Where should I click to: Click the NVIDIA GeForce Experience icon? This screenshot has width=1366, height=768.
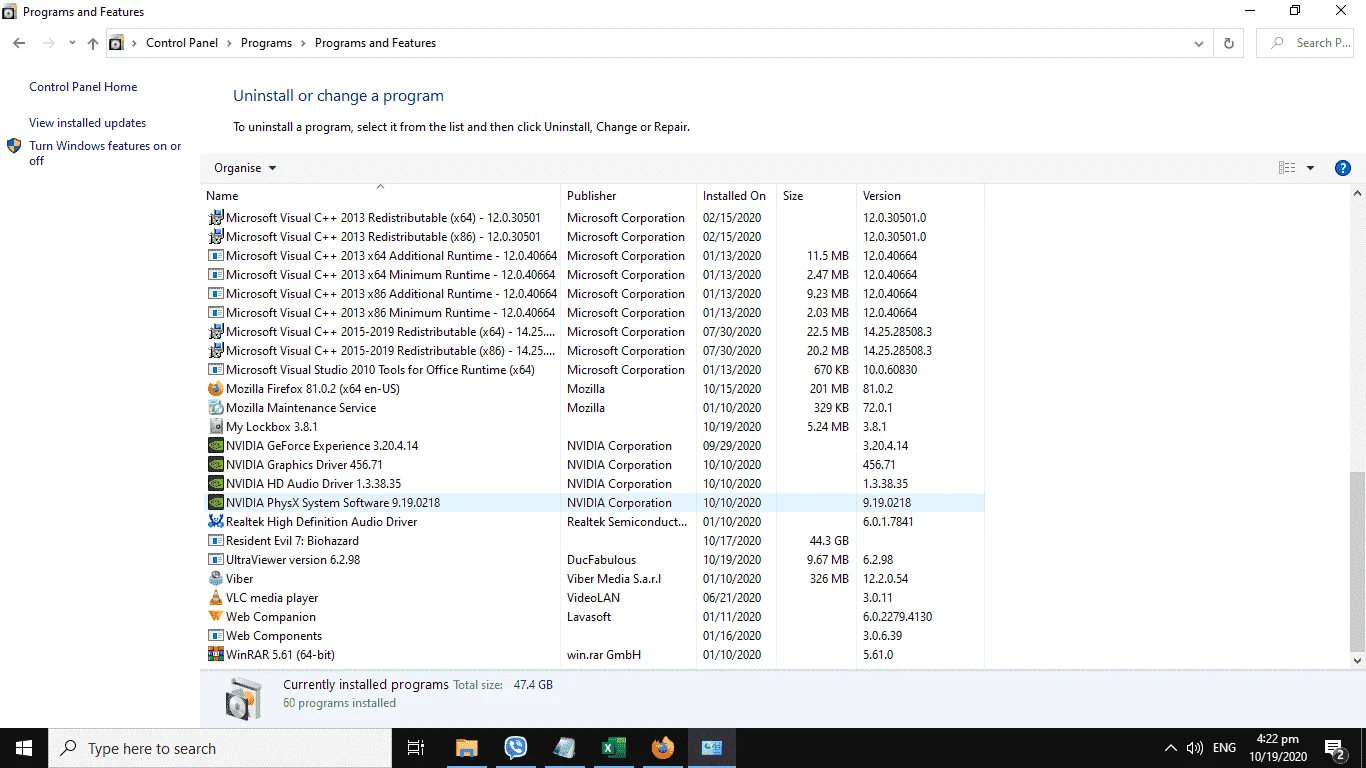(x=215, y=446)
